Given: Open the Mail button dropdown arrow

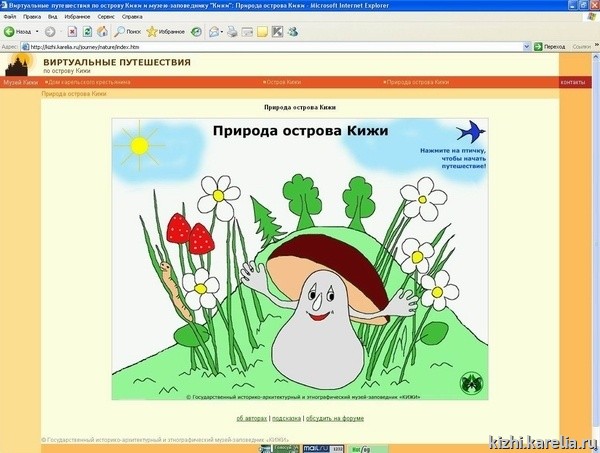Looking at the screenshot, I should point(222,32).
